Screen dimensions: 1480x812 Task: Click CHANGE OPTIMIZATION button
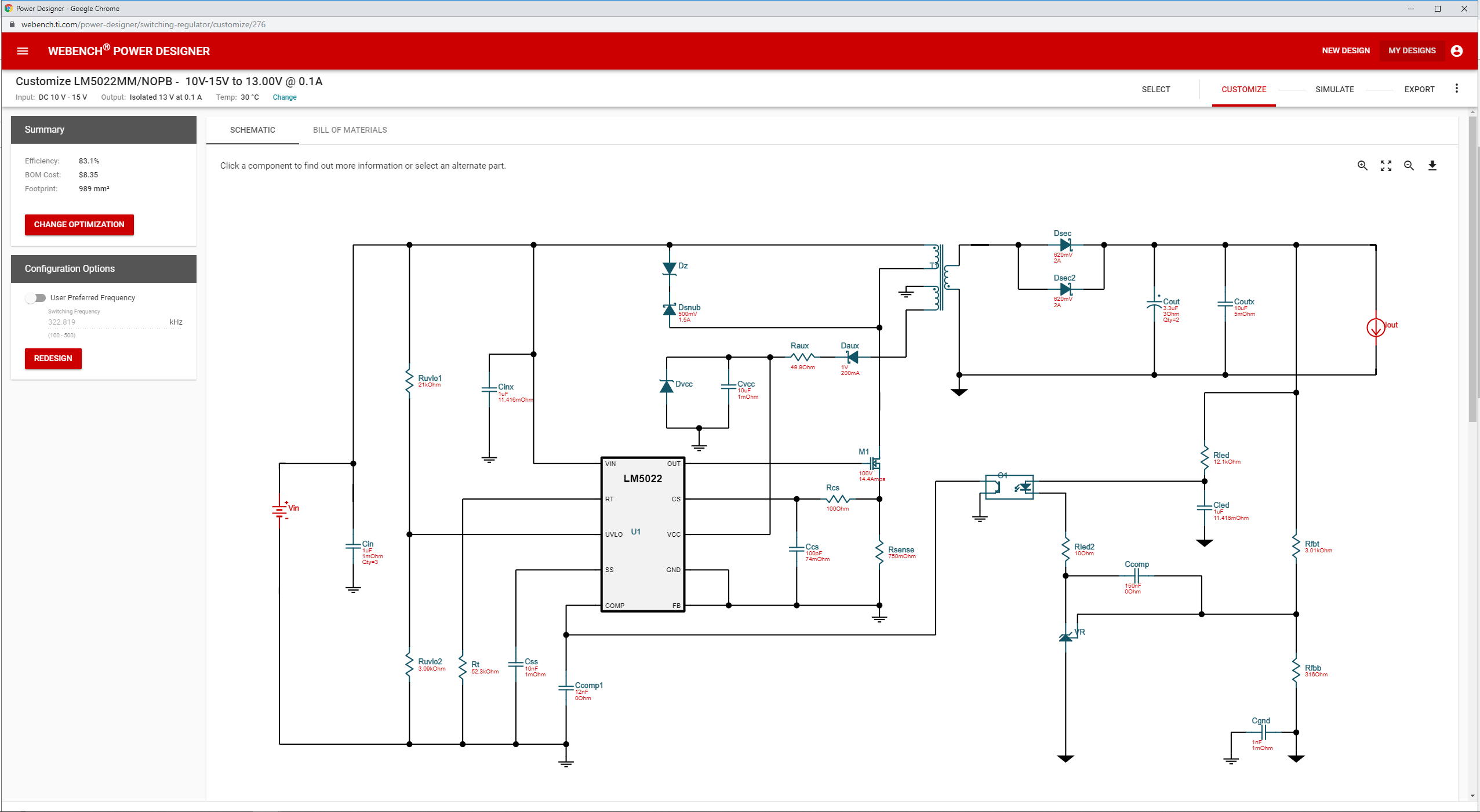[x=79, y=224]
